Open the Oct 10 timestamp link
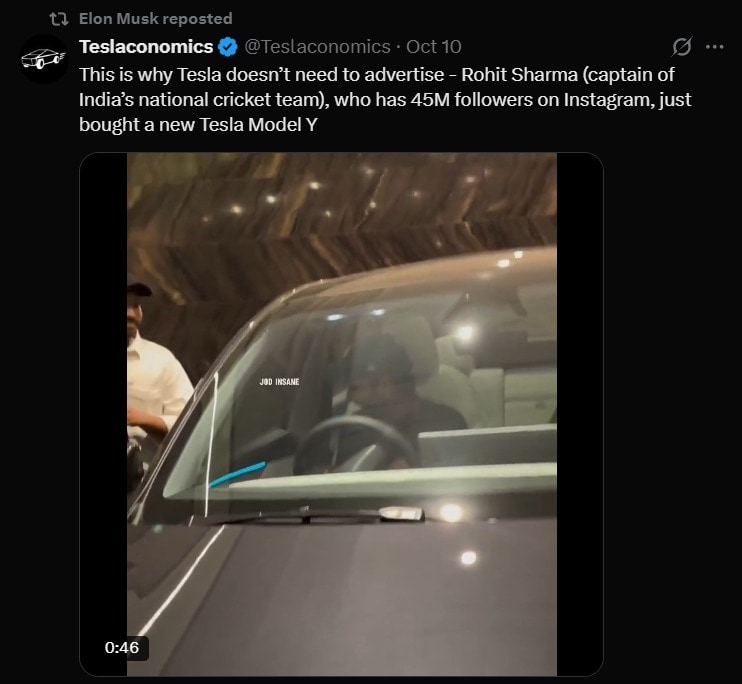The width and height of the screenshot is (742, 684). [x=434, y=47]
